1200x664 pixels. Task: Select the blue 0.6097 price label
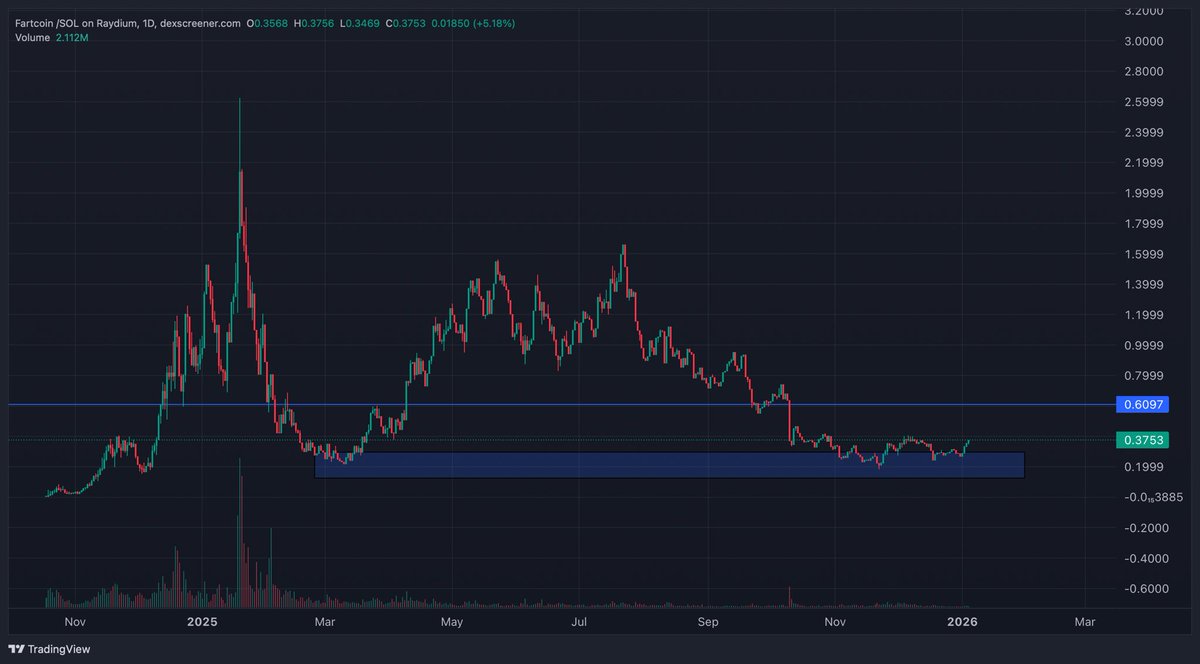coord(1141,405)
